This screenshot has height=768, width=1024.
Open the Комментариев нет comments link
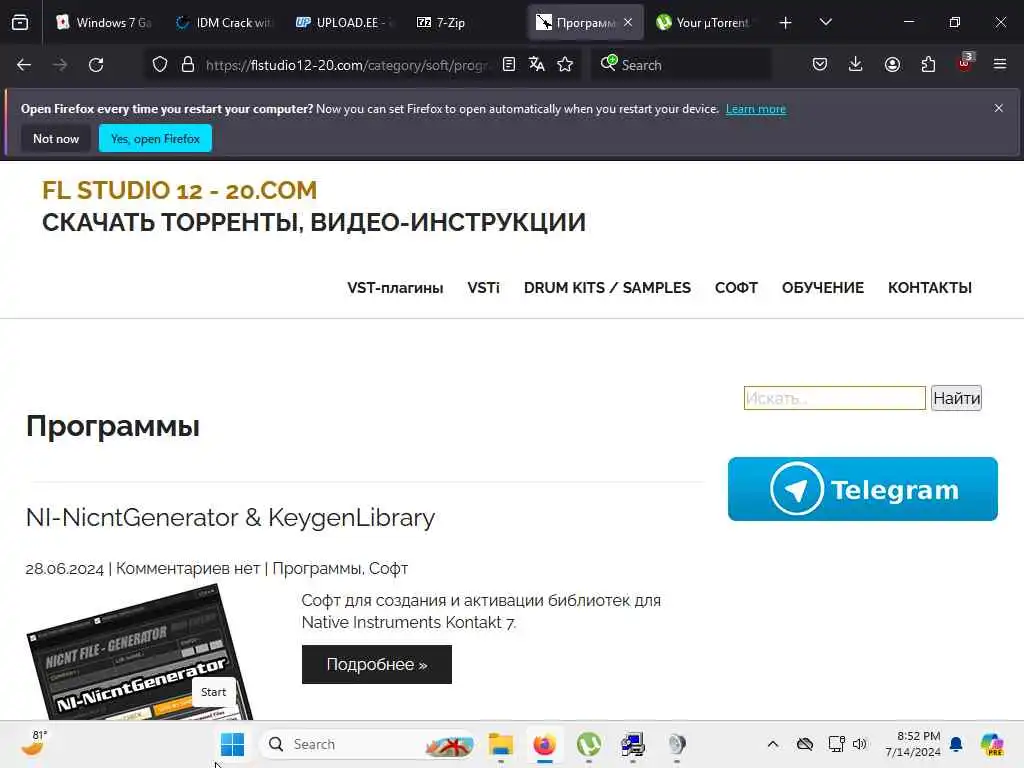(x=188, y=569)
